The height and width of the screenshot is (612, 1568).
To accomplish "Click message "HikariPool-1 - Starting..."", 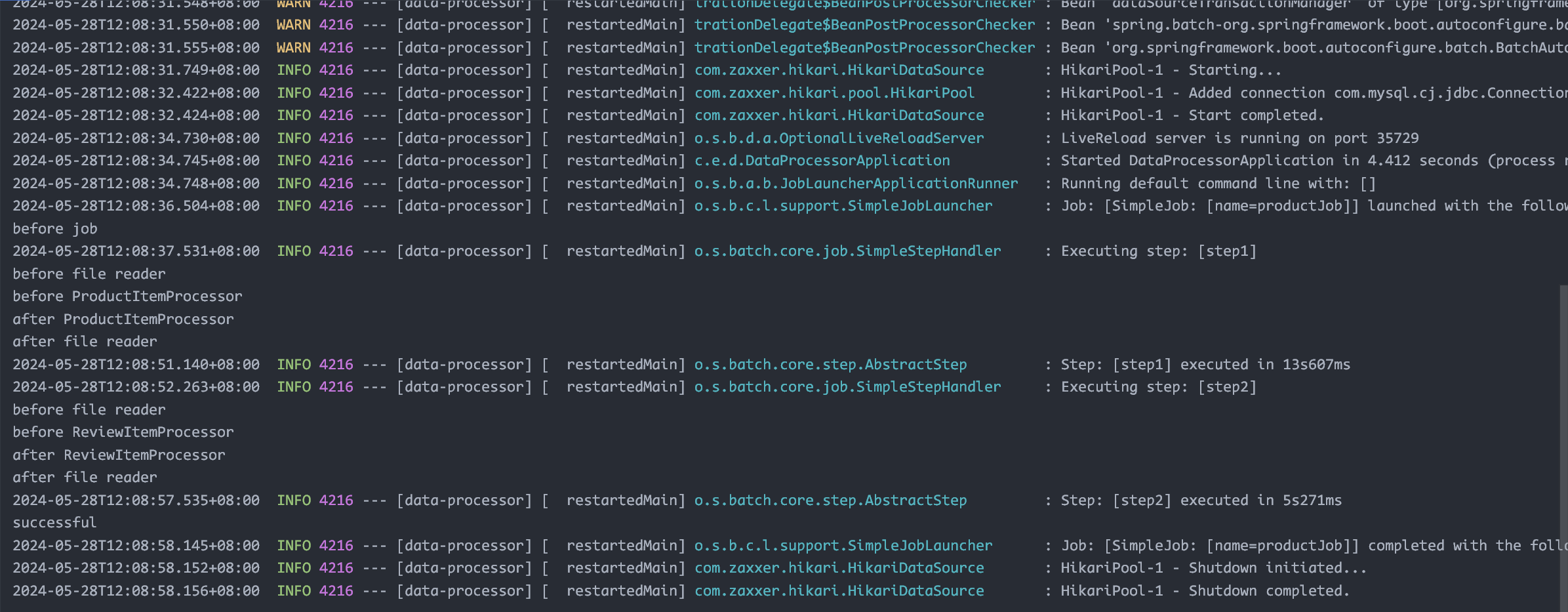I will (1171, 70).
